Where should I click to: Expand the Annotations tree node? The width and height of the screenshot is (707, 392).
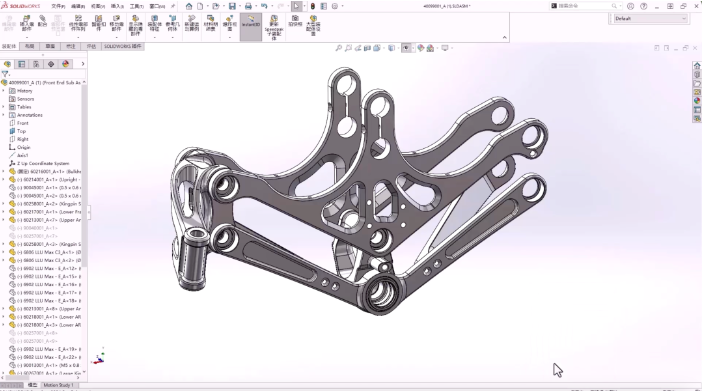(x=4, y=115)
